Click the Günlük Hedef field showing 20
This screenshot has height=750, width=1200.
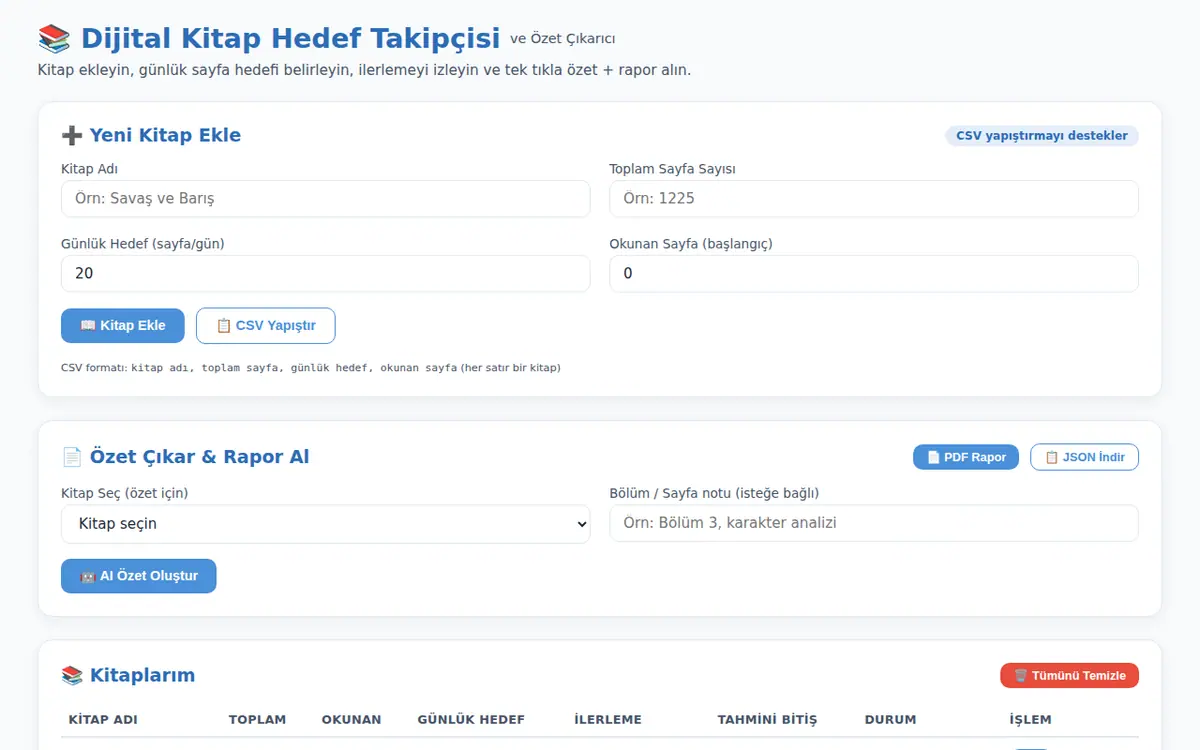pos(326,273)
